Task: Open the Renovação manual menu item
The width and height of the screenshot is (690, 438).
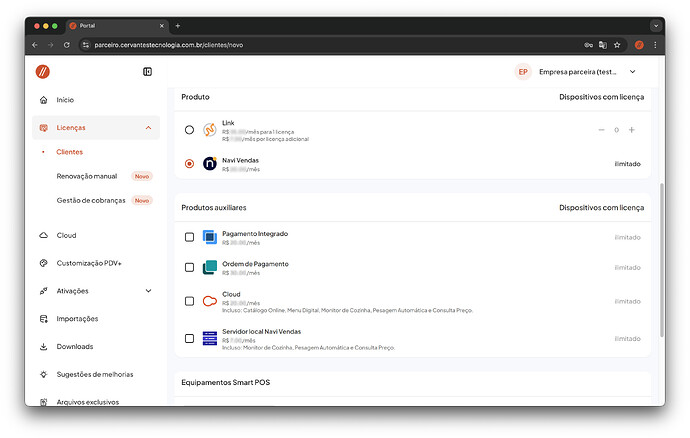Action: click(x=87, y=176)
